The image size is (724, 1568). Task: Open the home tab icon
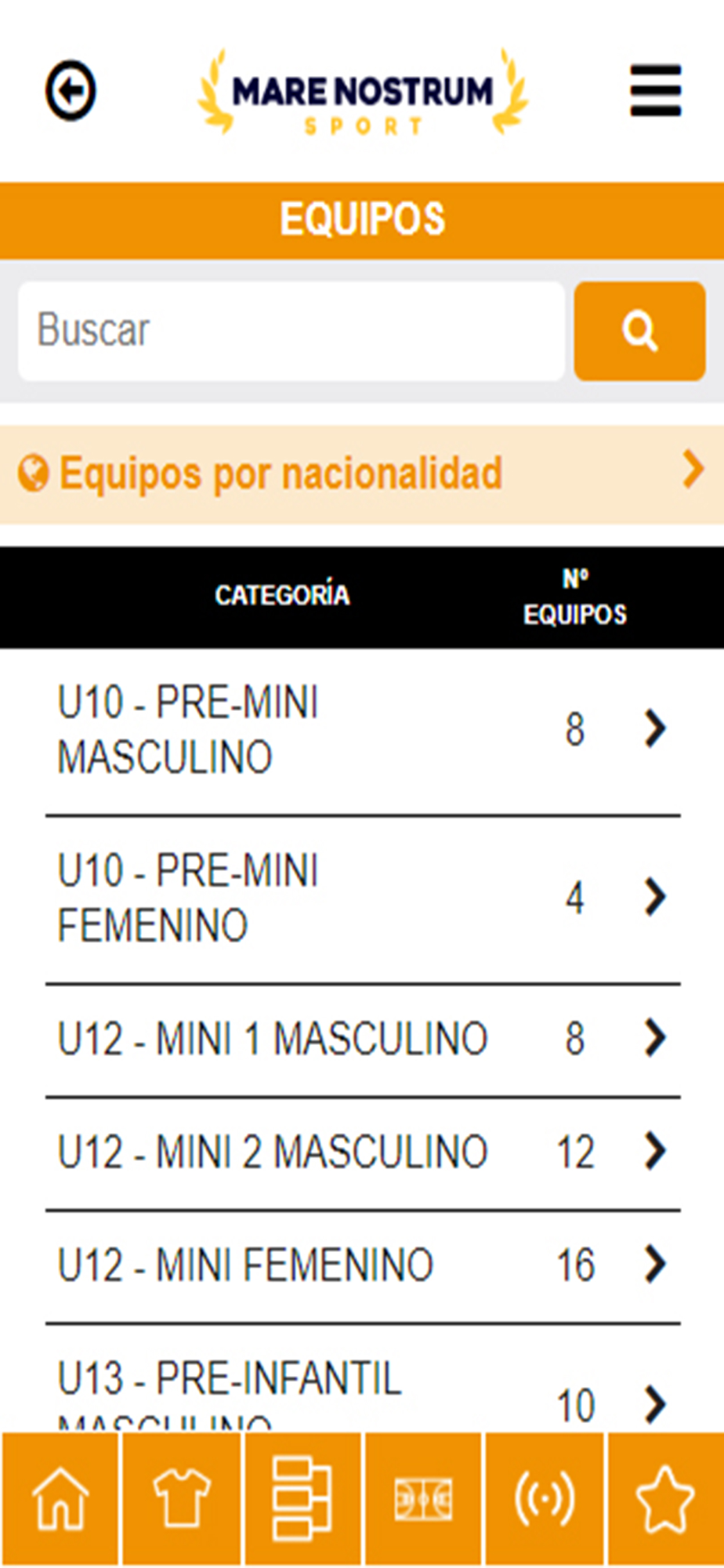point(60,1498)
